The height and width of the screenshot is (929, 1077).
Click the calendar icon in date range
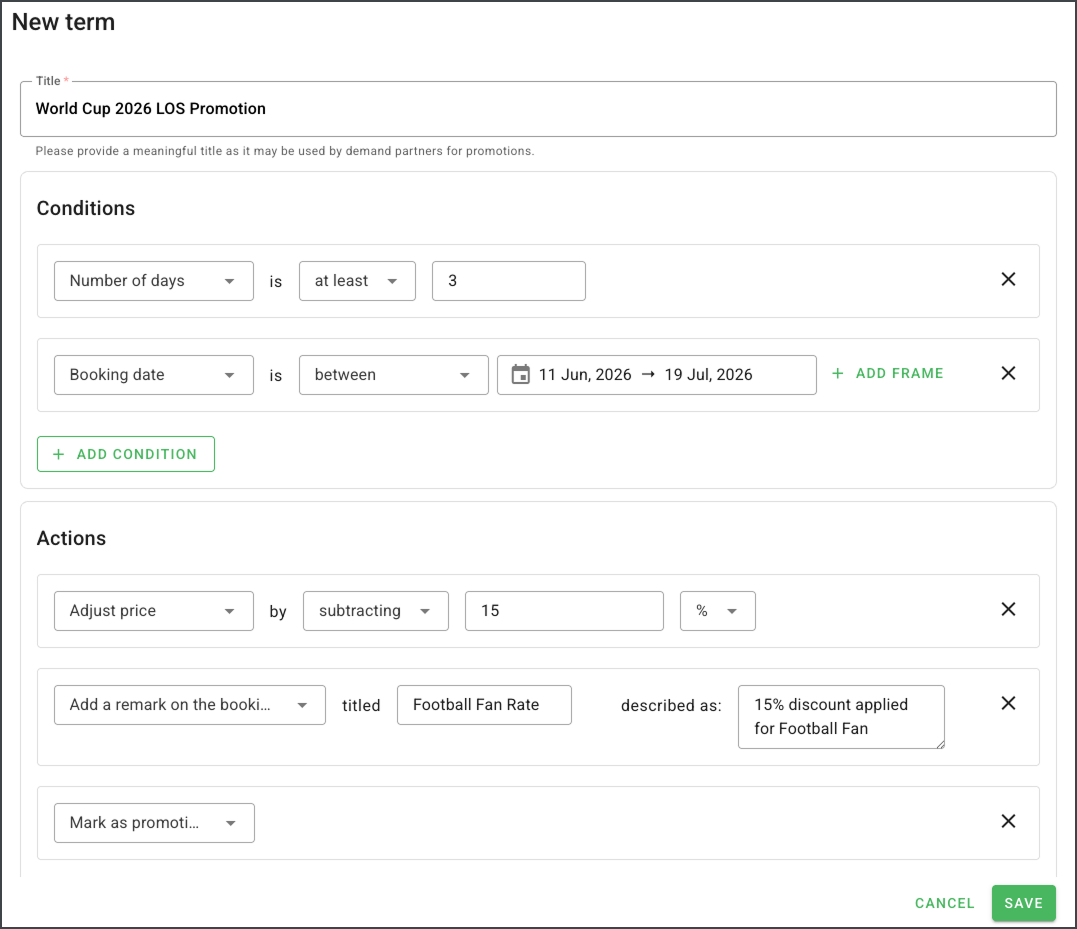pyautogui.click(x=520, y=375)
